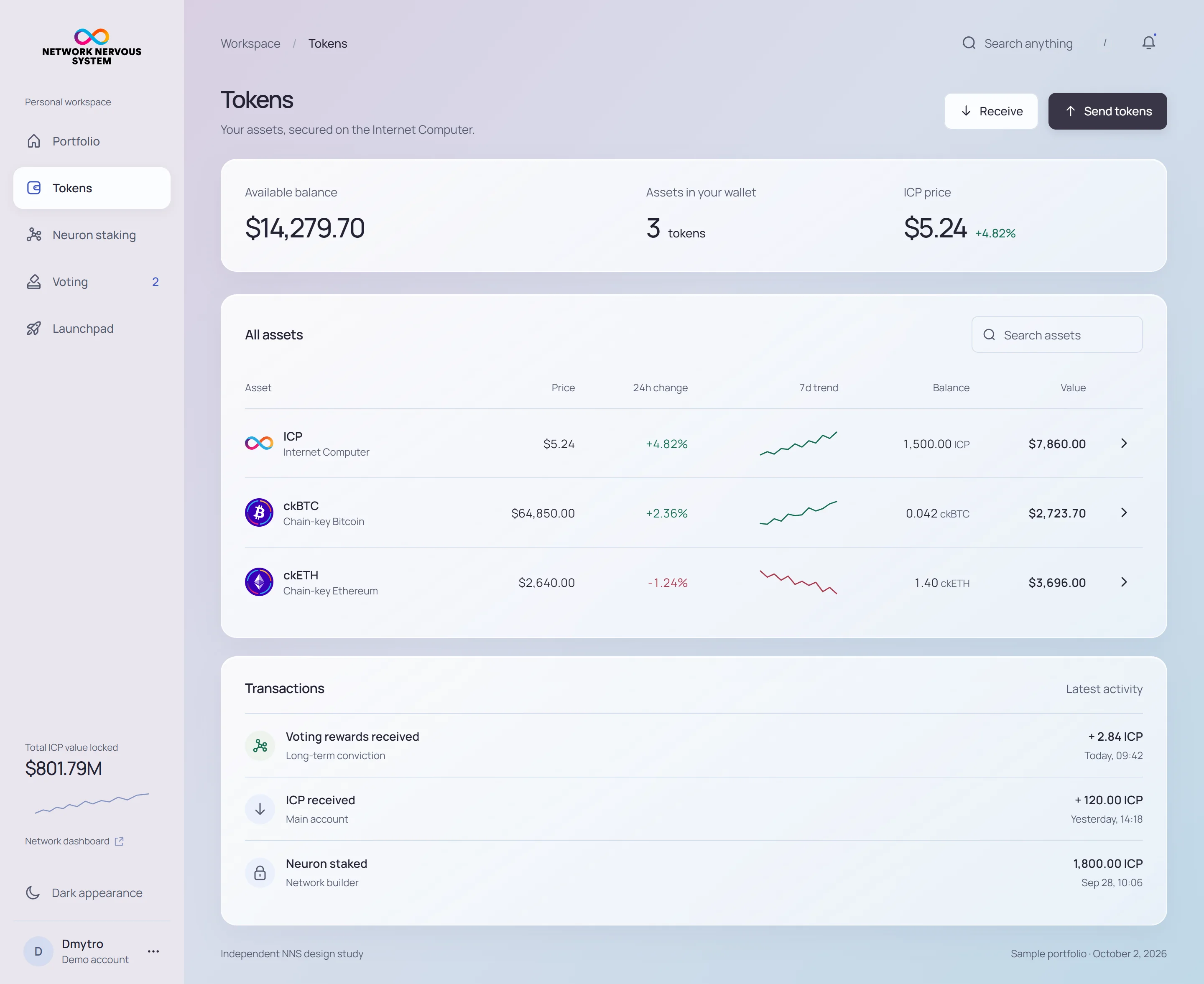1204x984 pixels.
Task: Click the ICP 7d trend sparkline
Action: [x=798, y=443]
